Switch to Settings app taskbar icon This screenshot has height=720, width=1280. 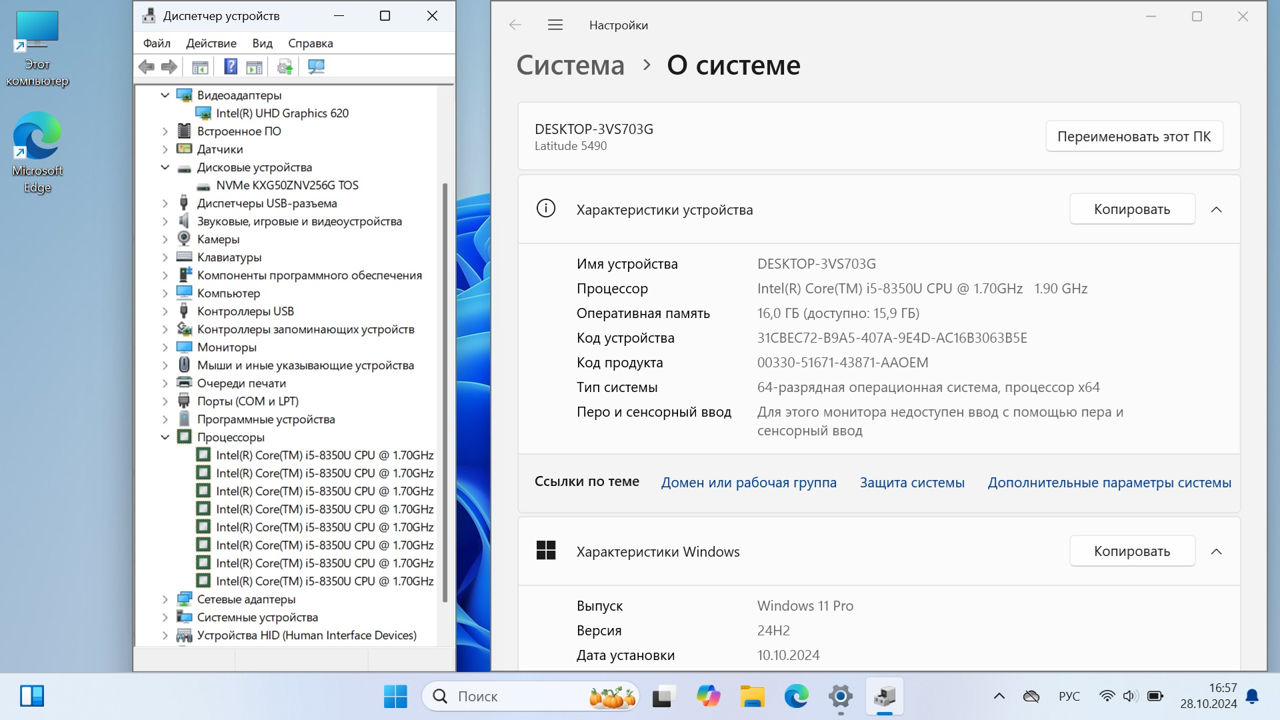(841, 696)
